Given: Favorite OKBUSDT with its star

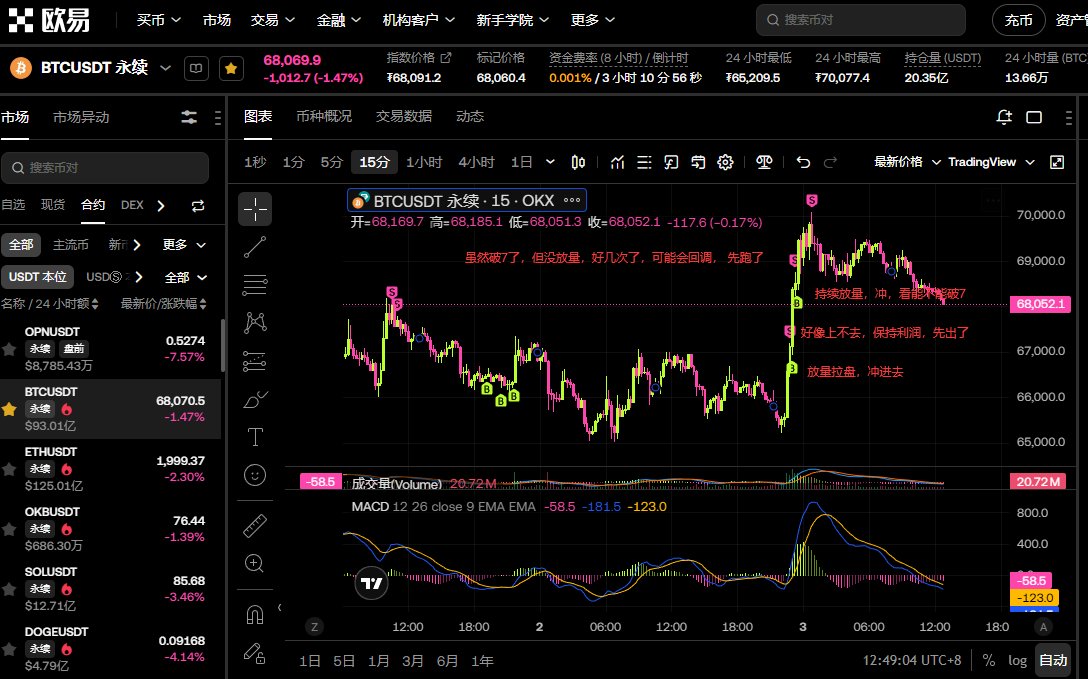Looking at the screenshot, I should coord(9,530).
